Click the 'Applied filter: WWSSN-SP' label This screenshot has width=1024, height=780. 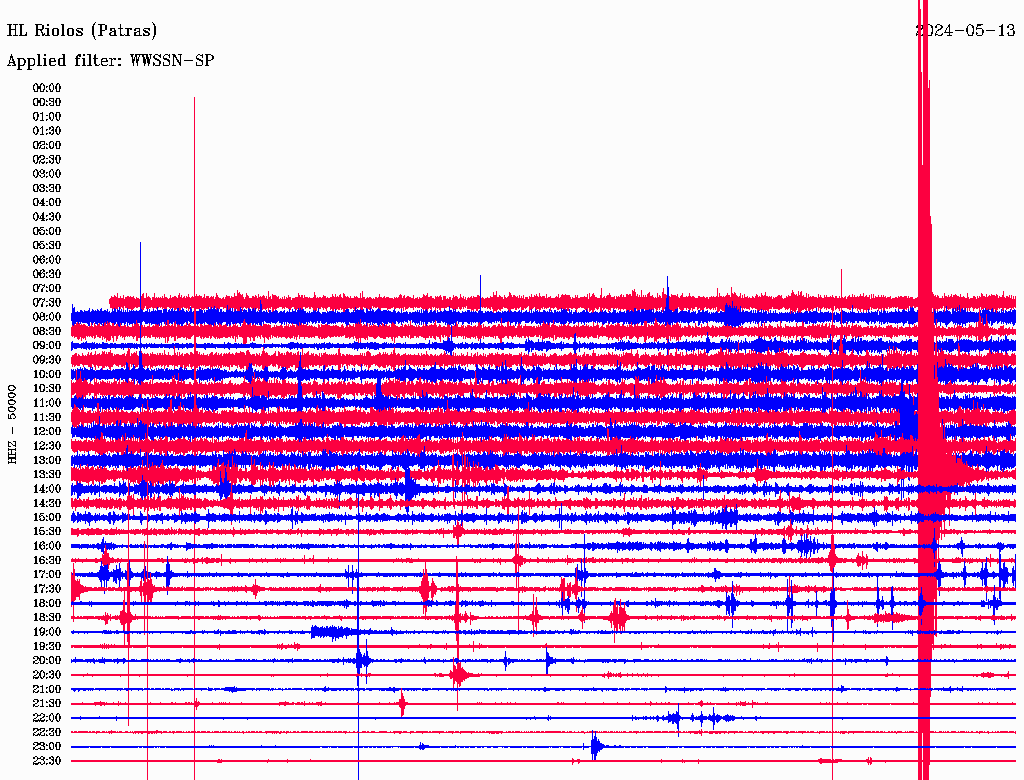point(110,61)
